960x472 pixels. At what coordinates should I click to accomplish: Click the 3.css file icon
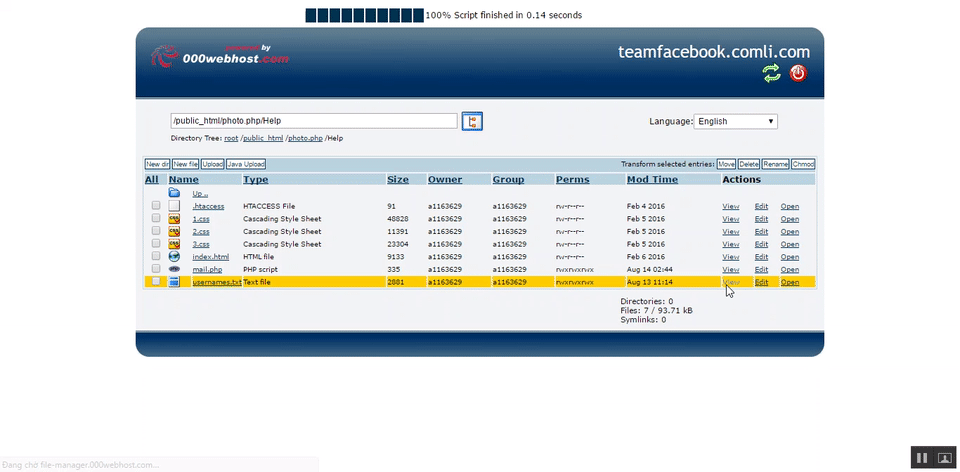[174, 244]
